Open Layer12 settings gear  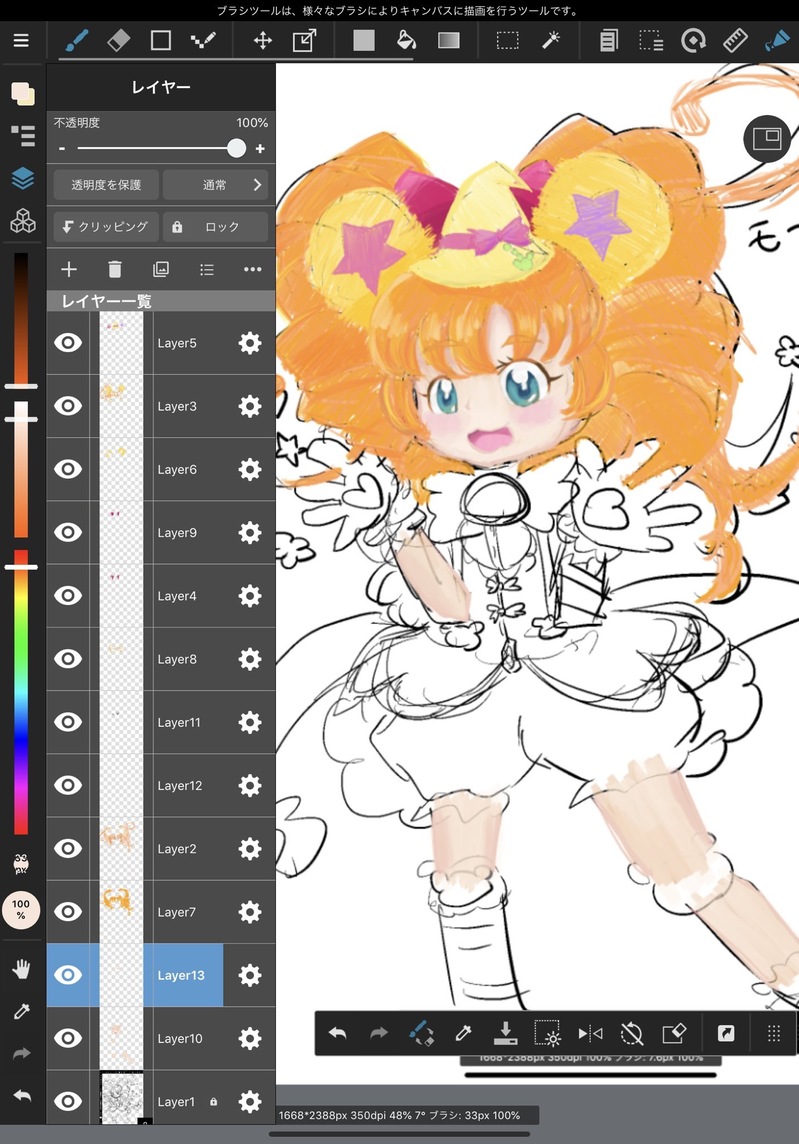coord(250,785)
